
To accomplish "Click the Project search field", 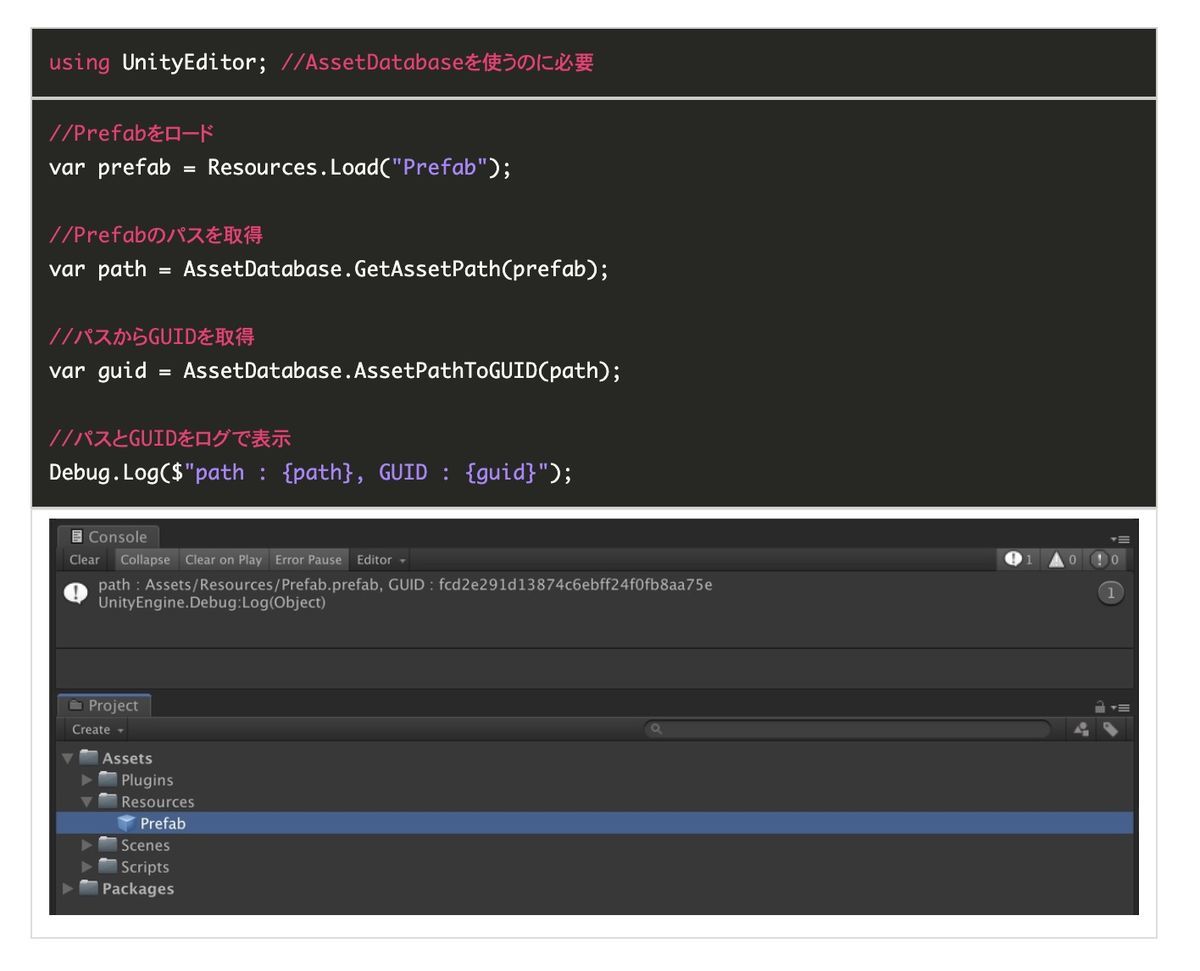I will coord(848,730).
